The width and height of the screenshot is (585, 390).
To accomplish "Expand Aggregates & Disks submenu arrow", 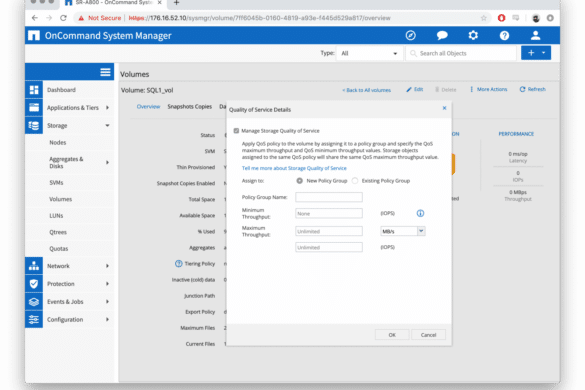I will (107, 162).
